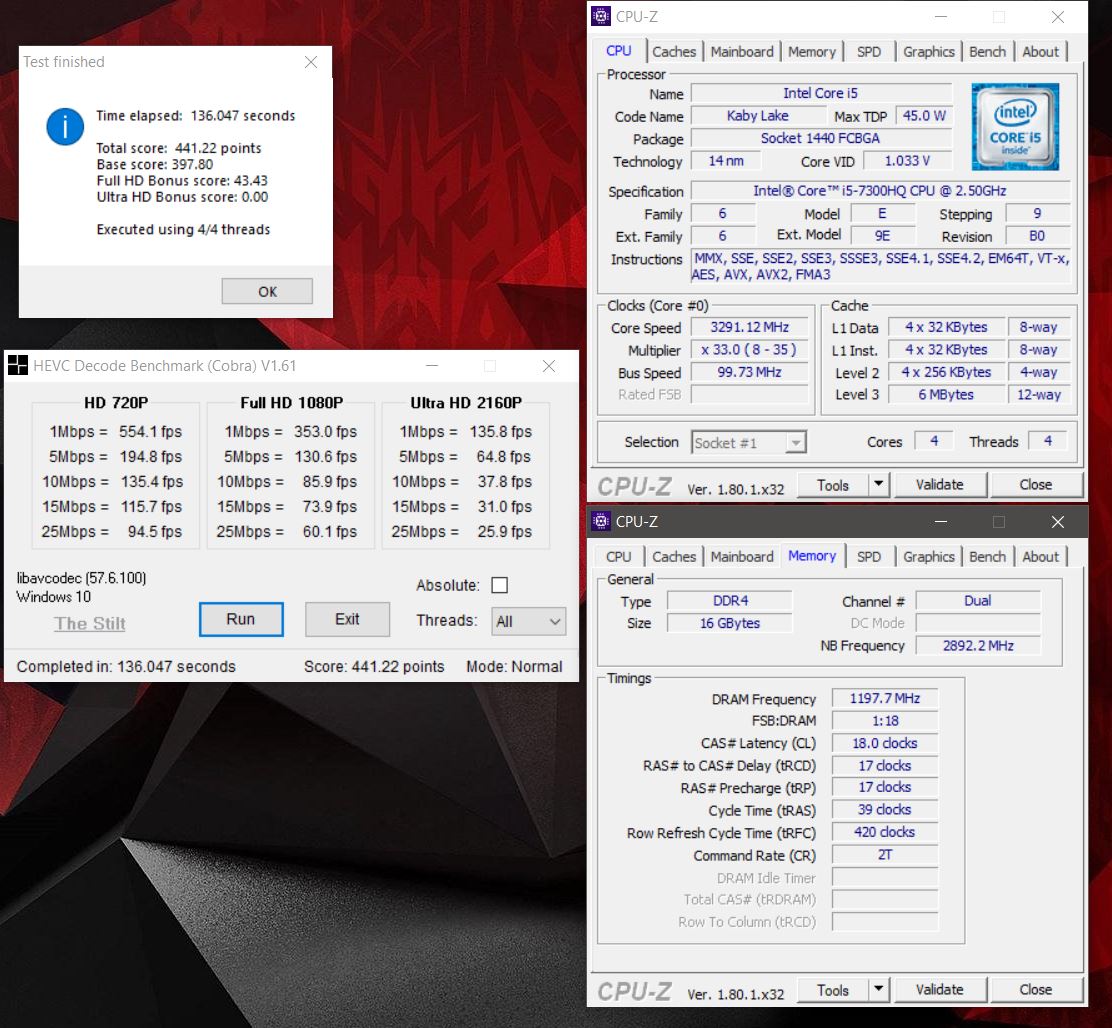Close the lower CPU-Z Memory window via X
The image size is (1112, 1028).
coord(1057,521)
